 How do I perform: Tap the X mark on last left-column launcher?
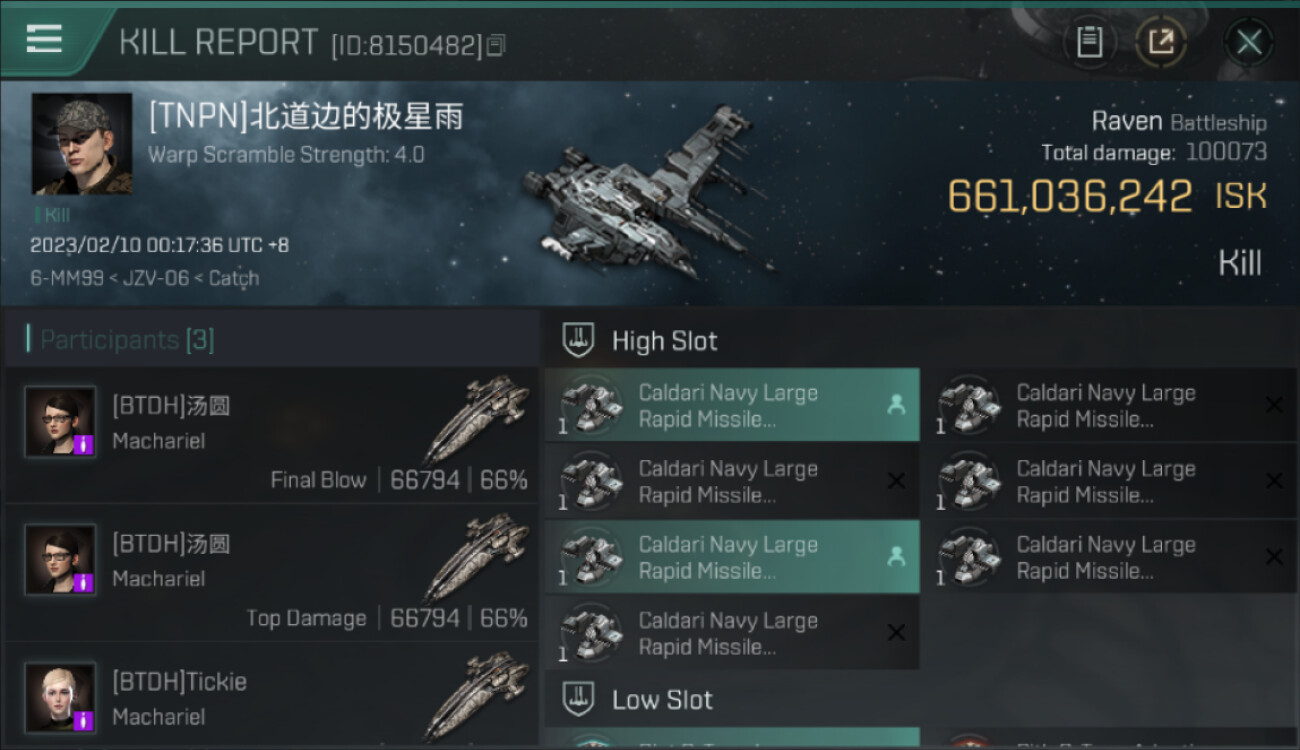click(896, 633)
